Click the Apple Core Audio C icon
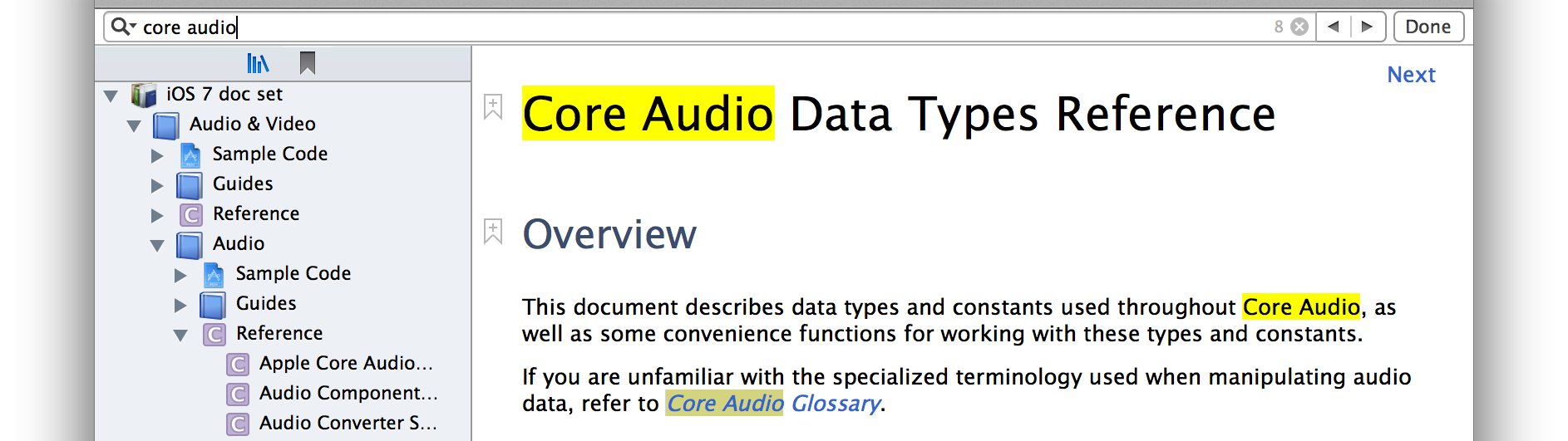Viewport: 1568px width, 441px height. (x=238, y=364)
